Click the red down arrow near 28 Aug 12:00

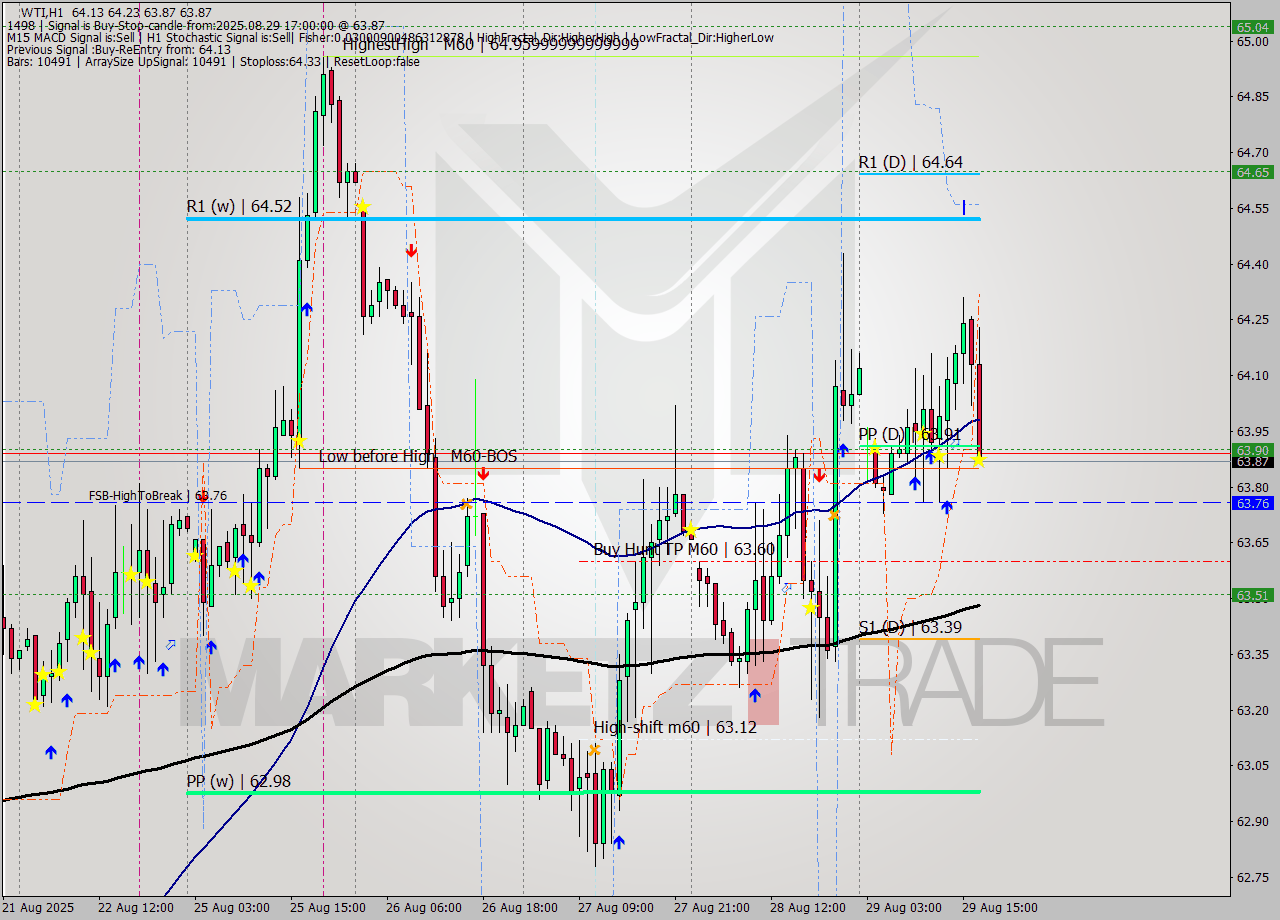(x=821, y=476)
